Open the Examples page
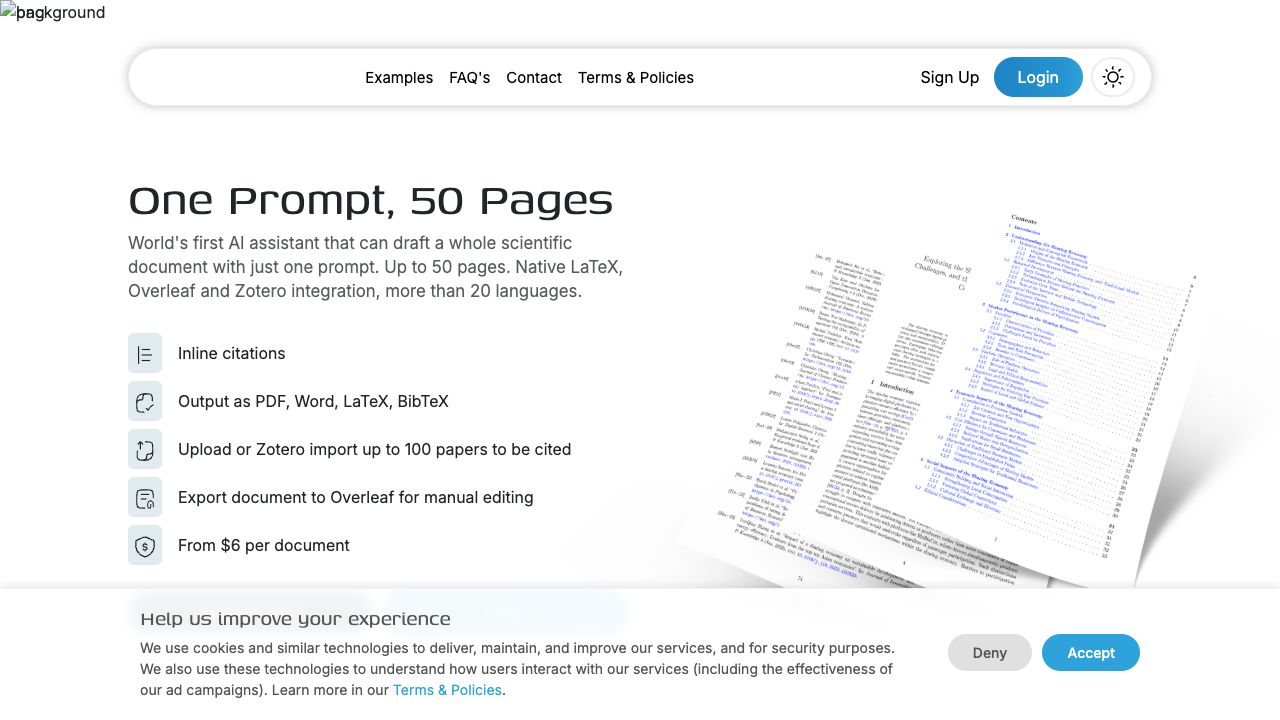 pos(399,77)
